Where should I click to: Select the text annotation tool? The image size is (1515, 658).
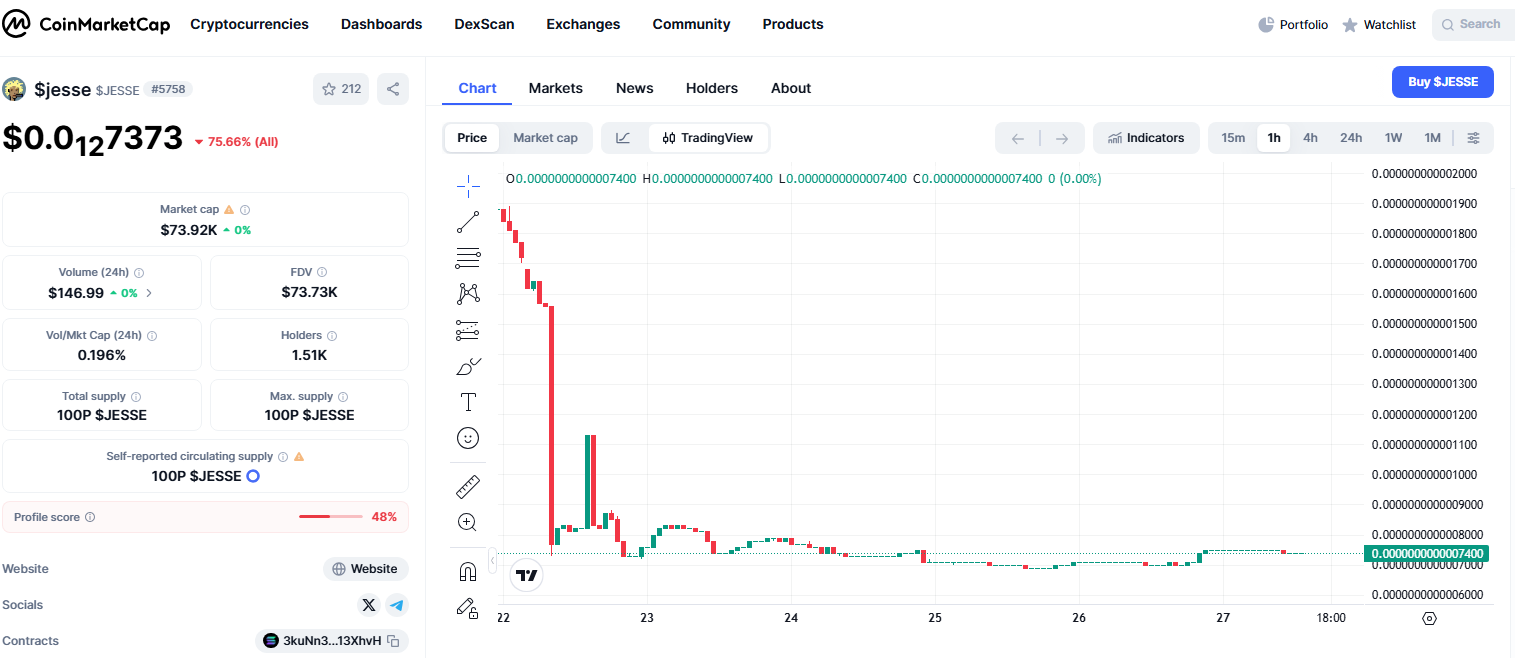click(x=468, y=402)
